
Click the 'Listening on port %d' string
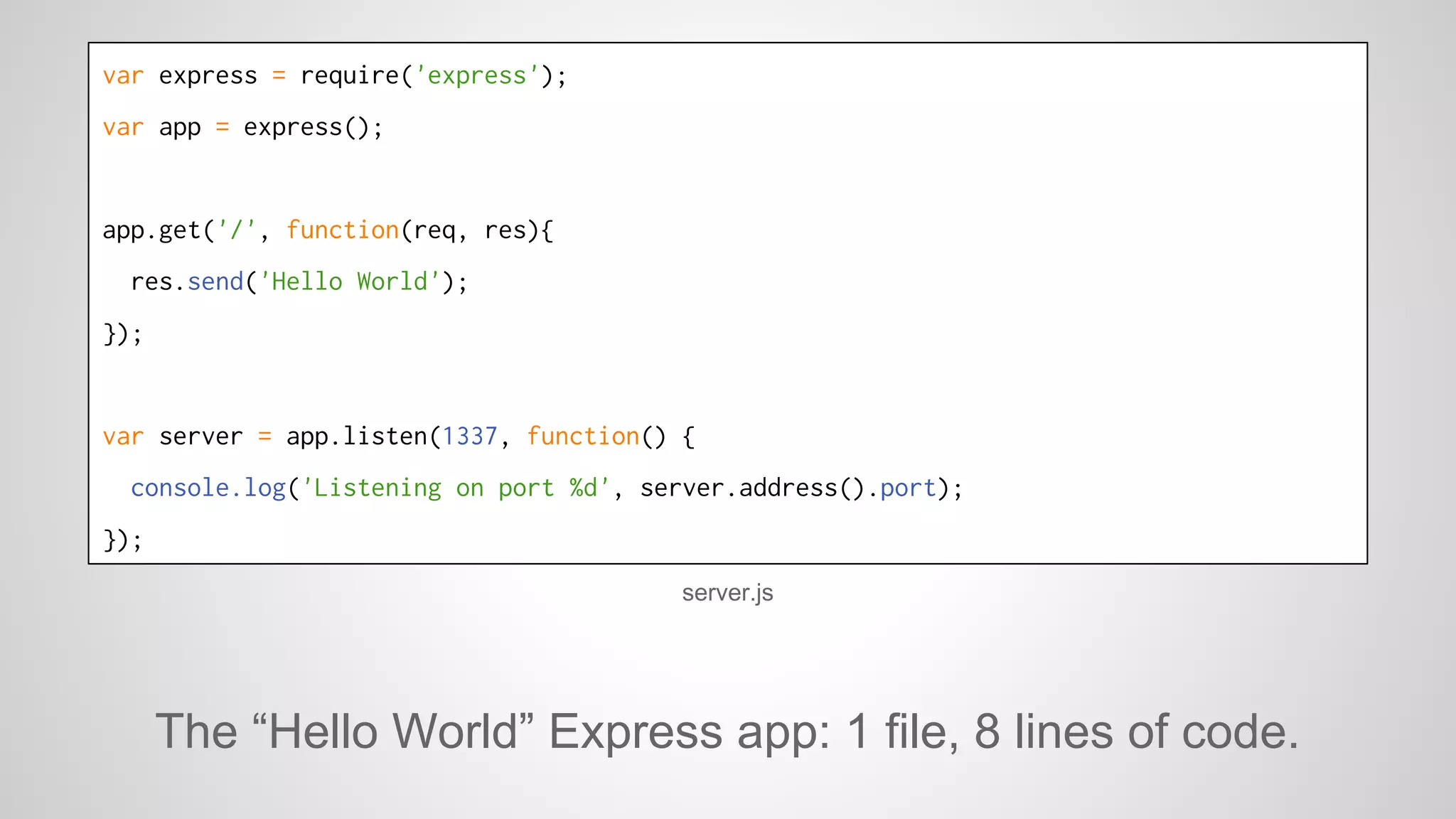click(455, 488)
